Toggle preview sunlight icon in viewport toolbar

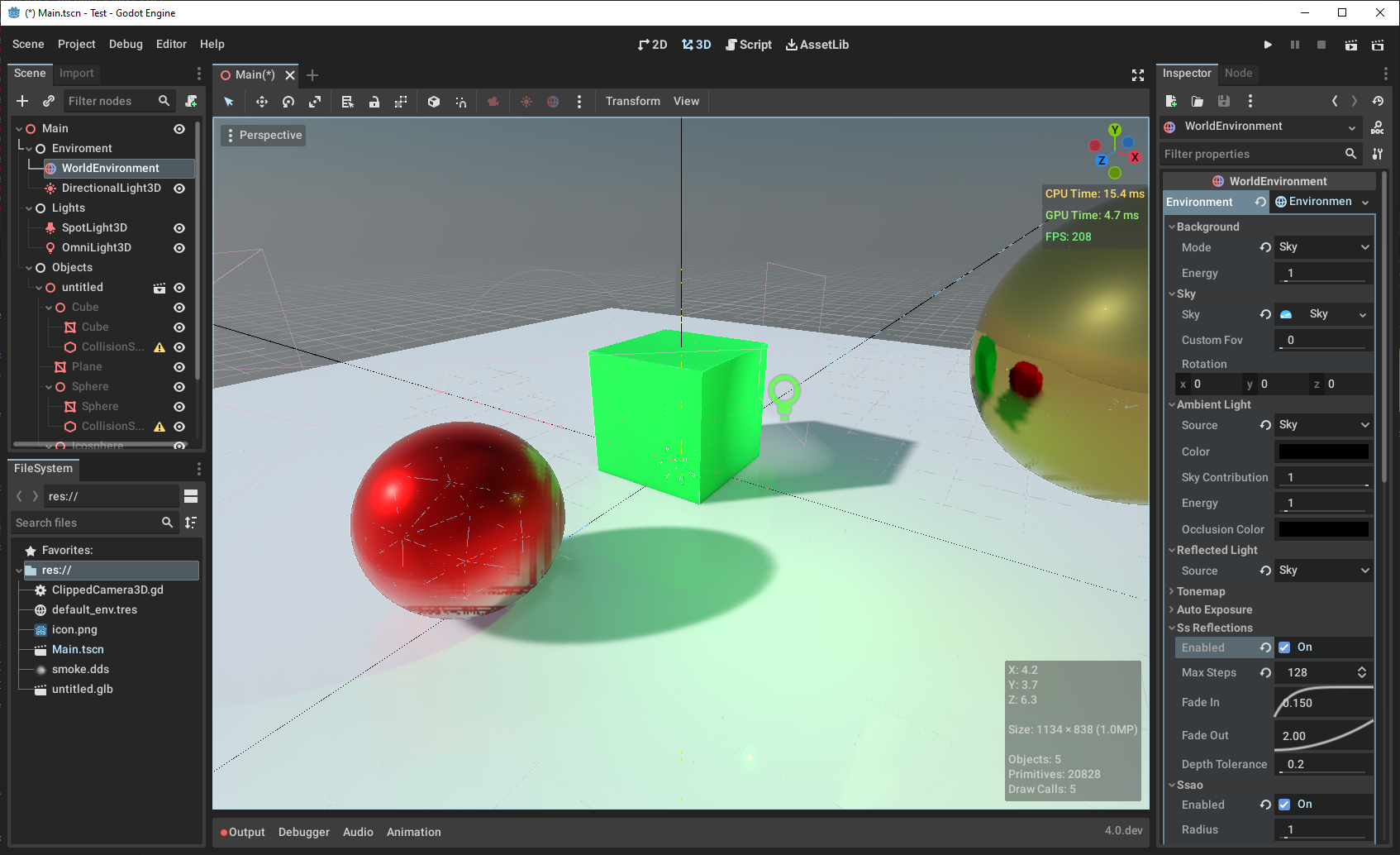click(526, 101)
